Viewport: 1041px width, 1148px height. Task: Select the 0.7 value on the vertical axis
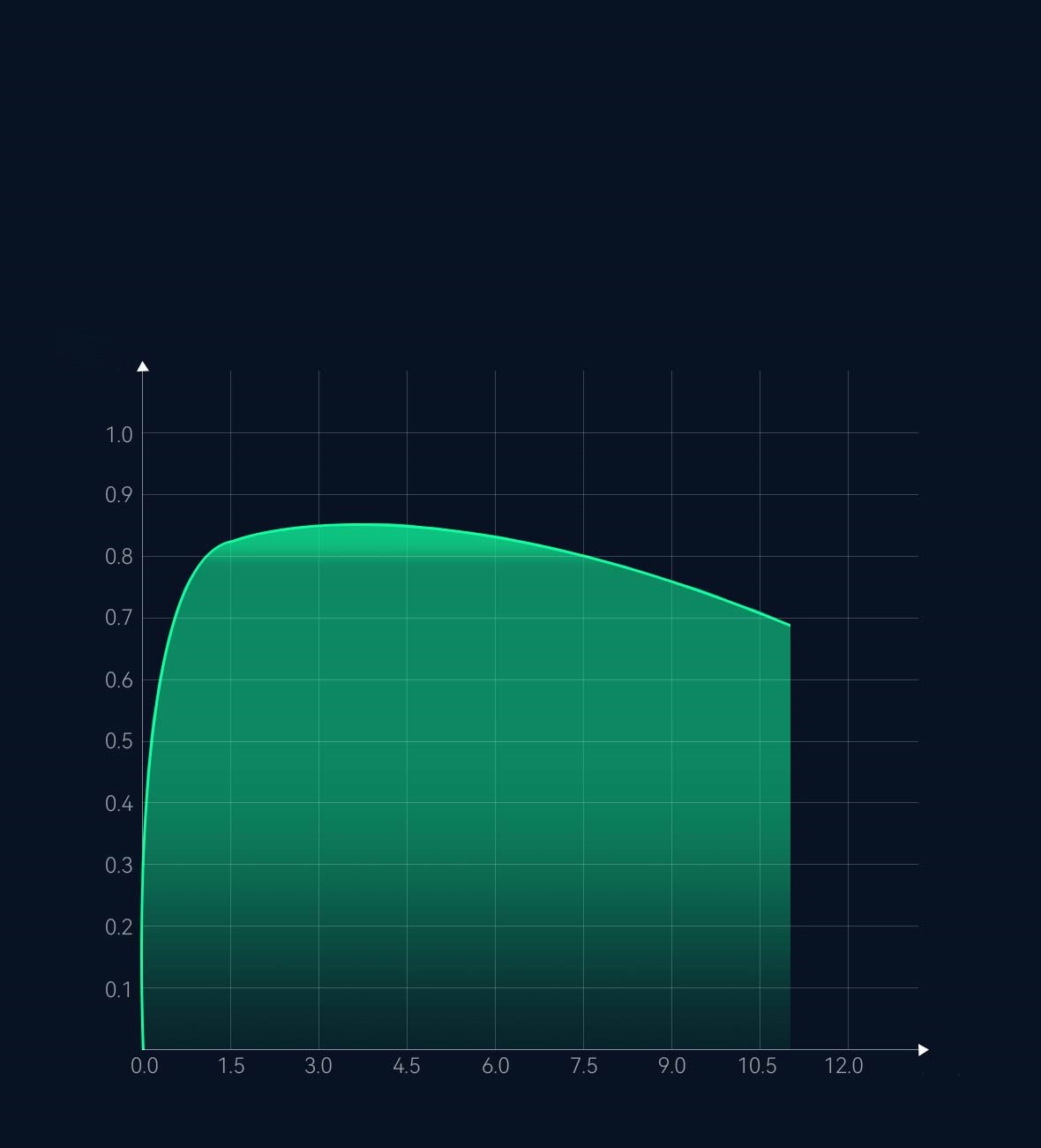tap(119, 618)
